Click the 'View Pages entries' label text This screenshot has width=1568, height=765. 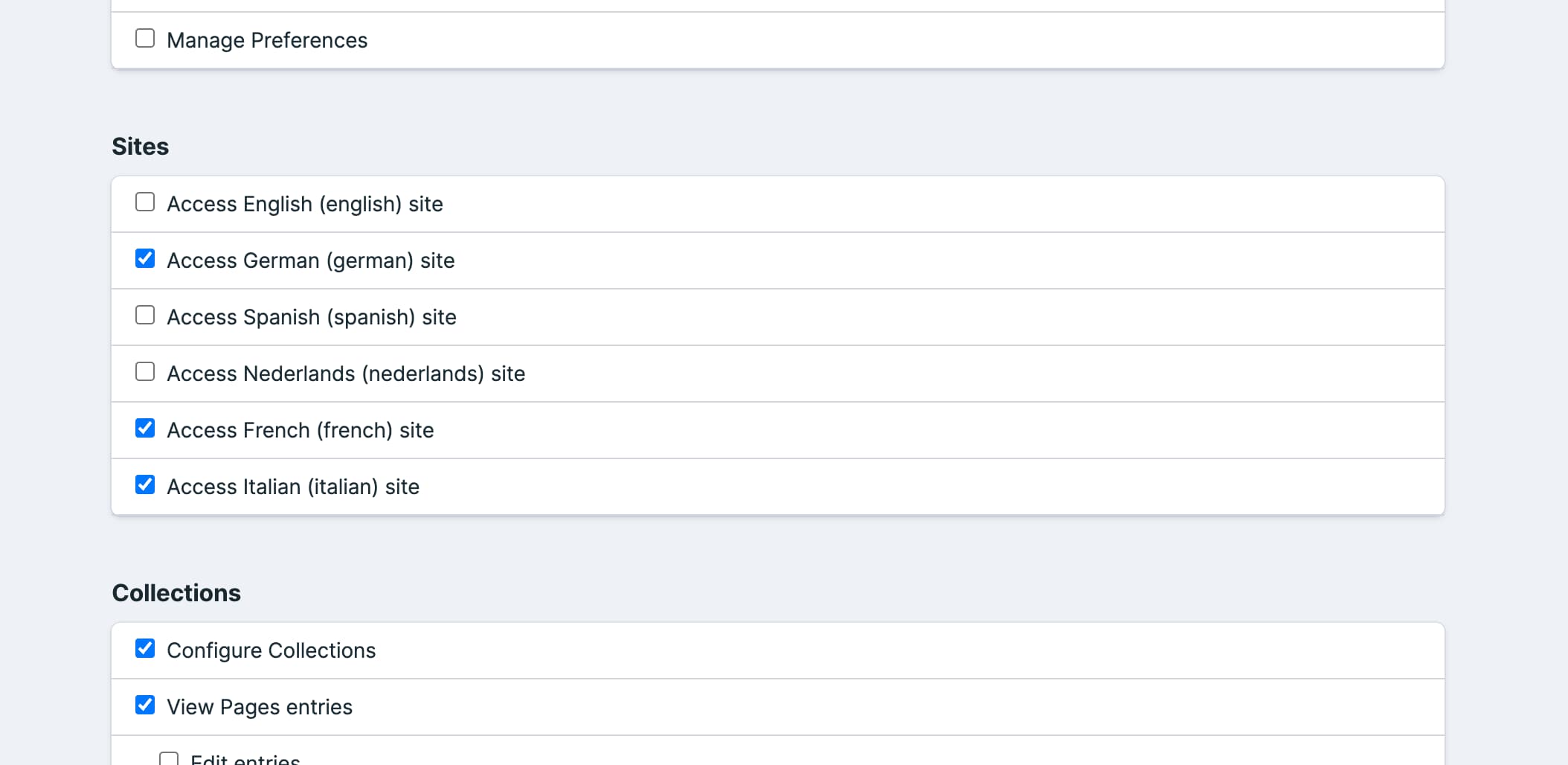point(259,707)
